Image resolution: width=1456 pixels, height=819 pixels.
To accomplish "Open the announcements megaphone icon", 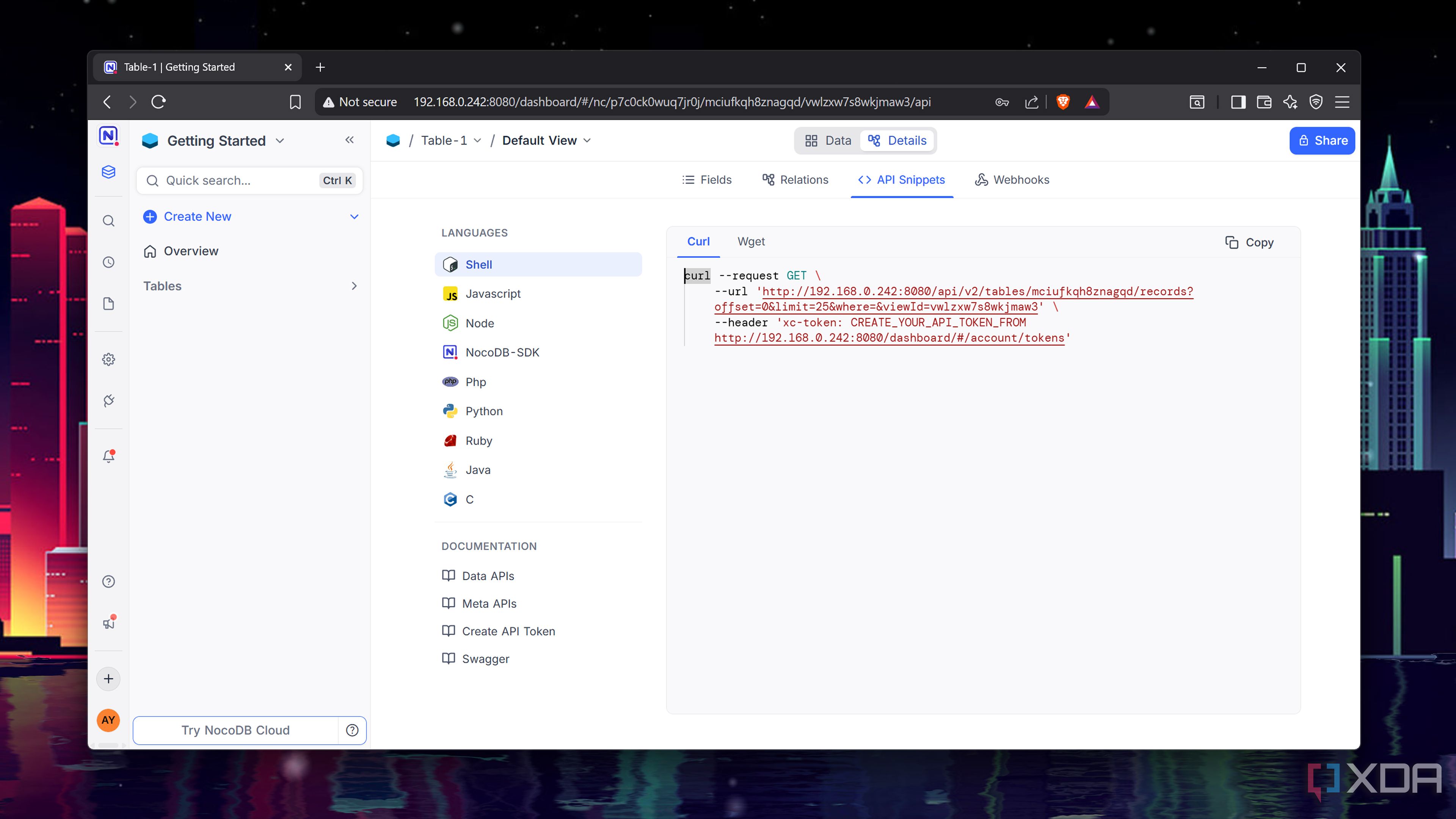I will (108, 623).
